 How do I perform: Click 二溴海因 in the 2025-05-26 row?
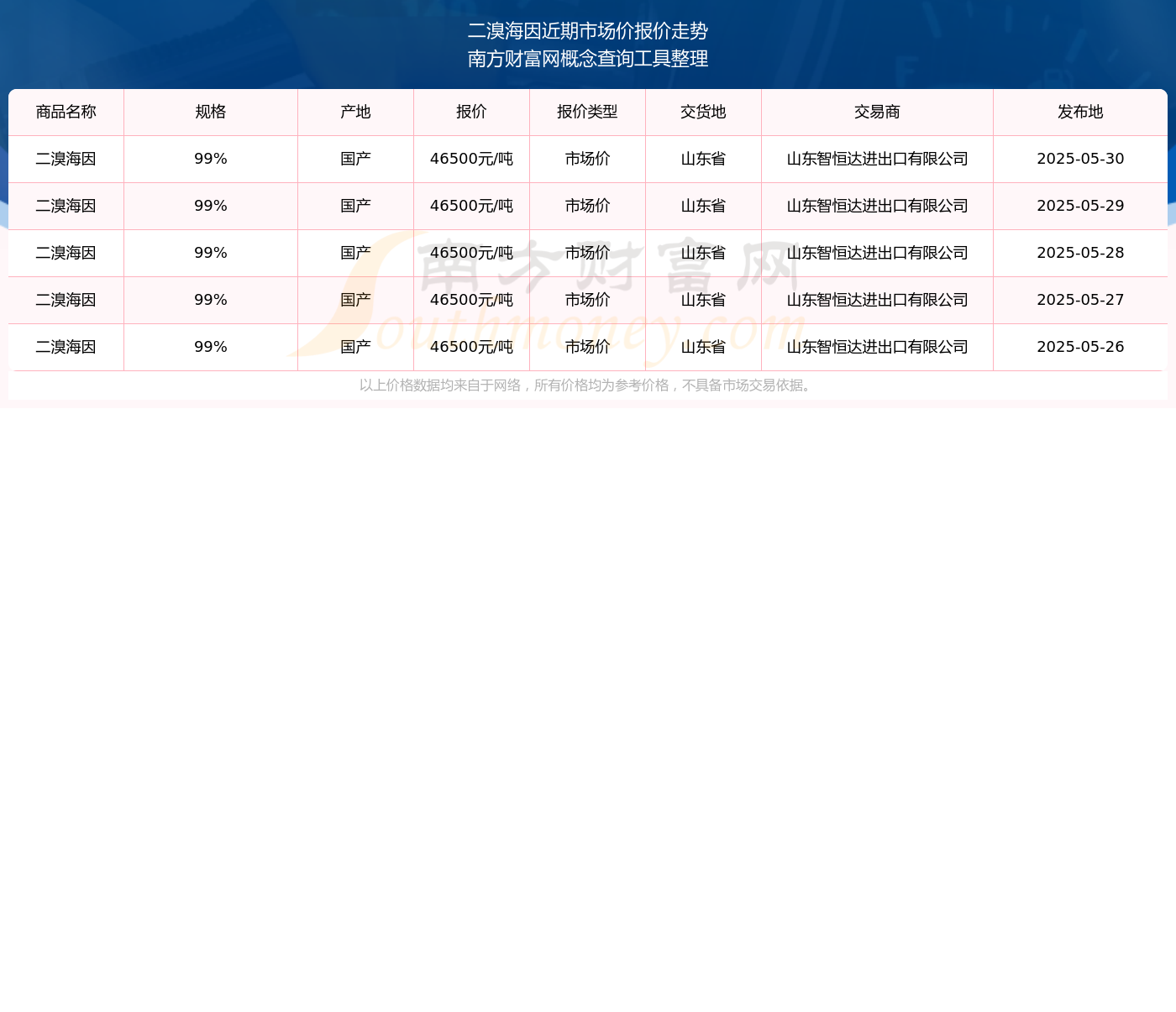(66, 347)
